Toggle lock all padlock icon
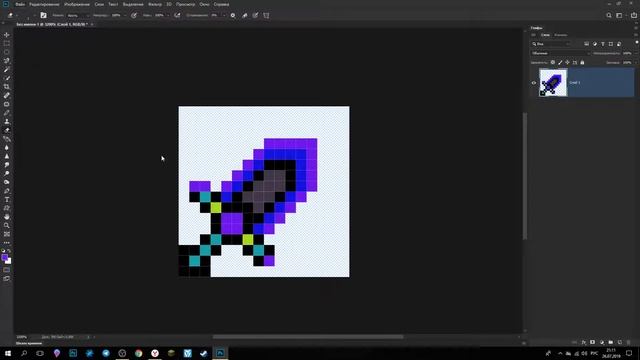The image size is (640, 360). click(x=582, y=62)
